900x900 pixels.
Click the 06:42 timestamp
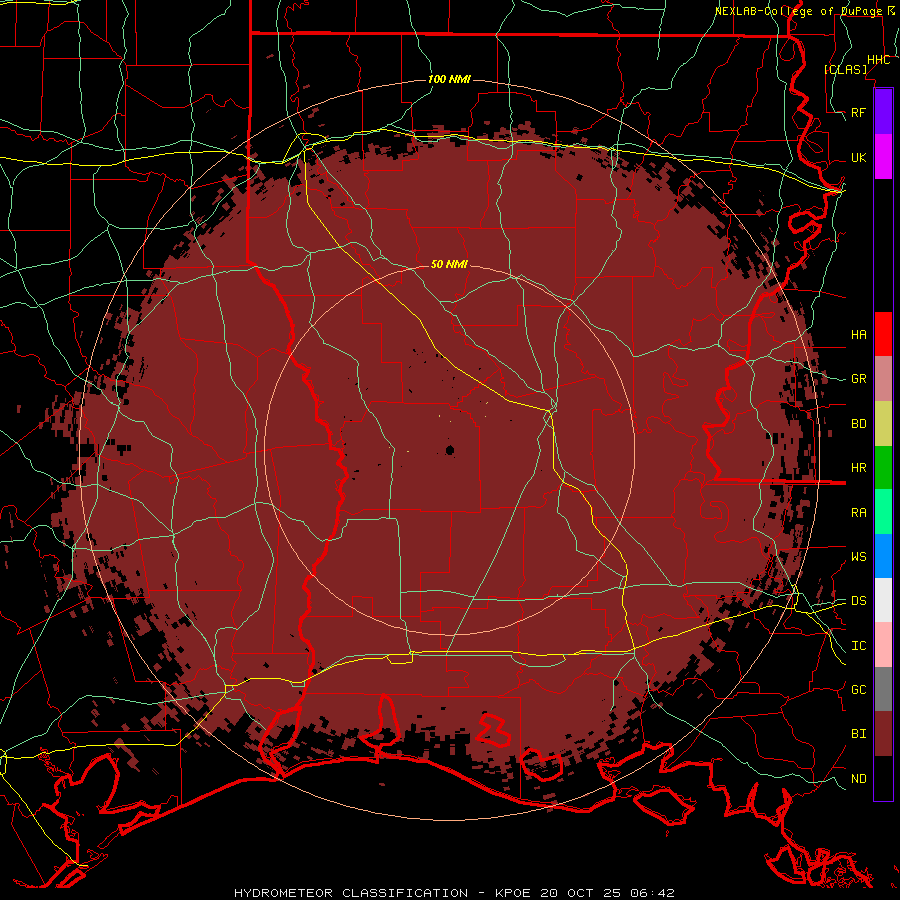click(x=652, y=893)
